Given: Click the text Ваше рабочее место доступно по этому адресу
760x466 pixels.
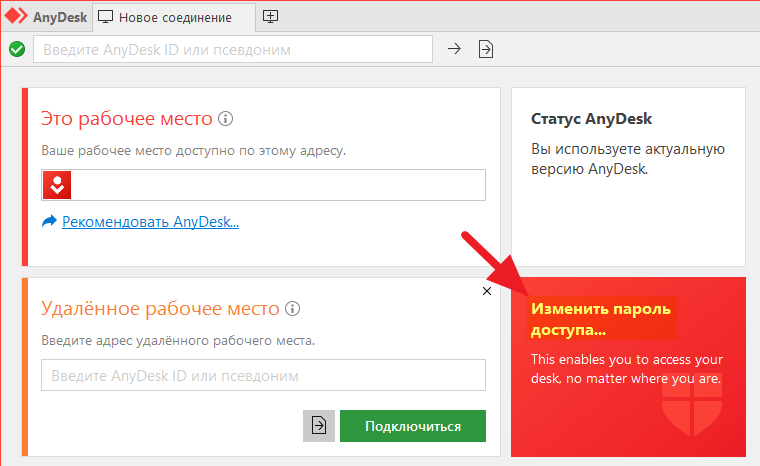Looking at the screenshot, I should (x=193, y=151).
